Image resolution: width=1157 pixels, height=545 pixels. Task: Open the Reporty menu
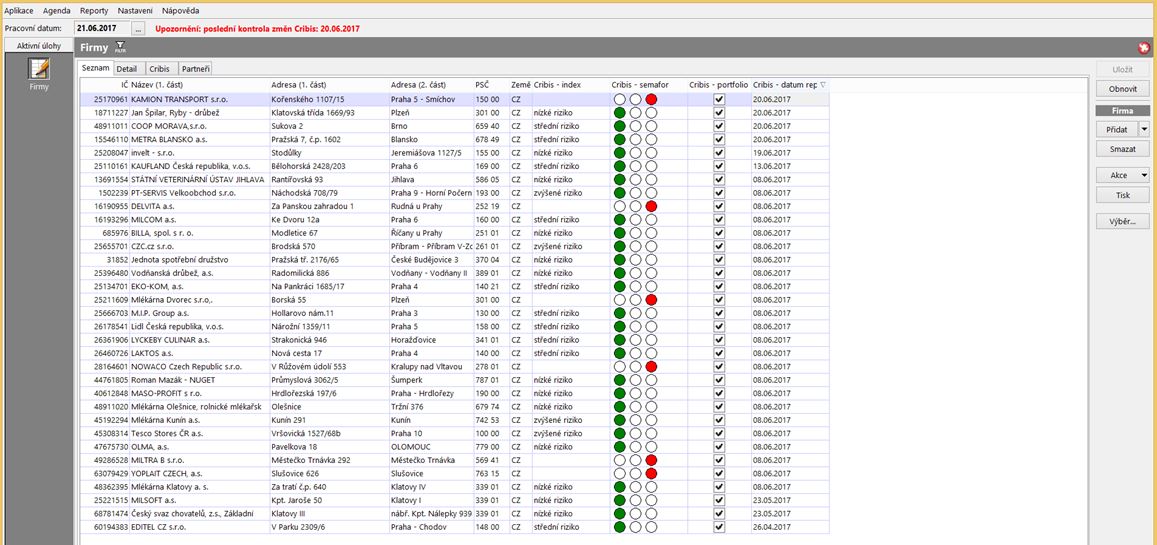[x=94, y=11]
